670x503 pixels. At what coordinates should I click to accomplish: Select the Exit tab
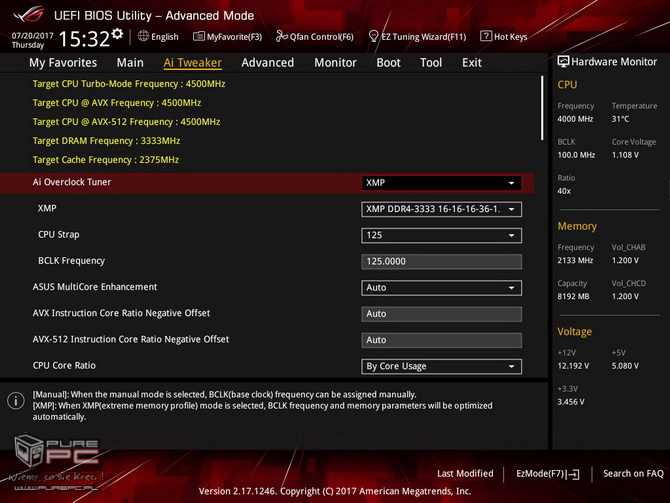click(x=472, y=63)
